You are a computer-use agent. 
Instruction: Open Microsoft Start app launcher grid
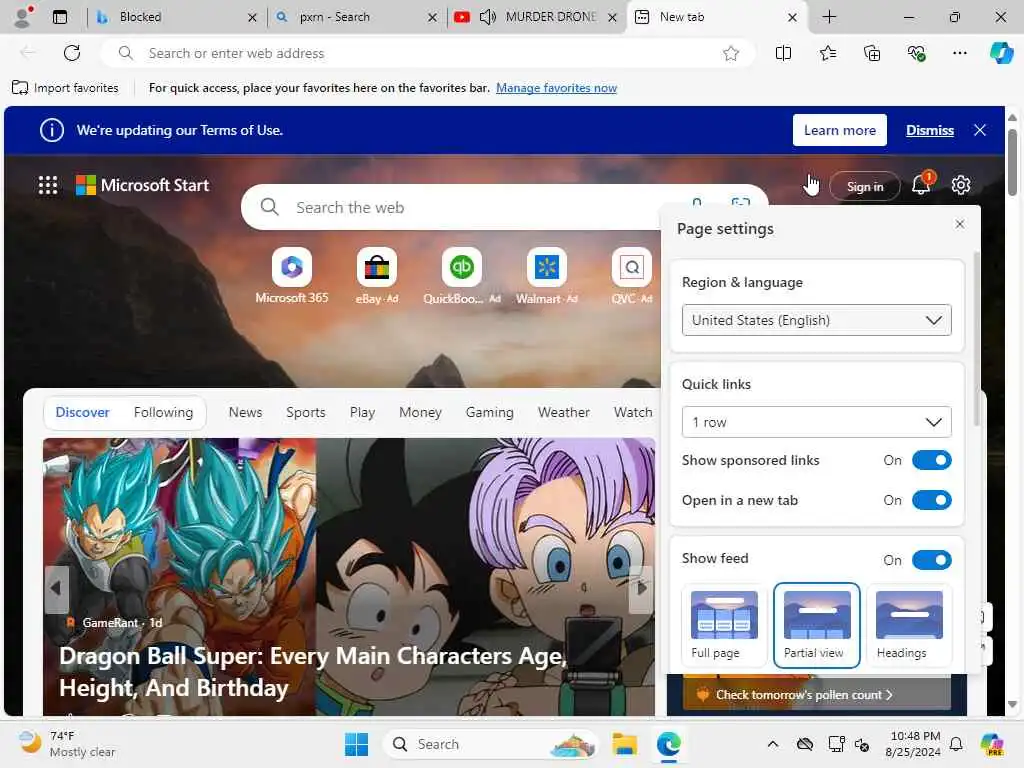click(48, 185)
